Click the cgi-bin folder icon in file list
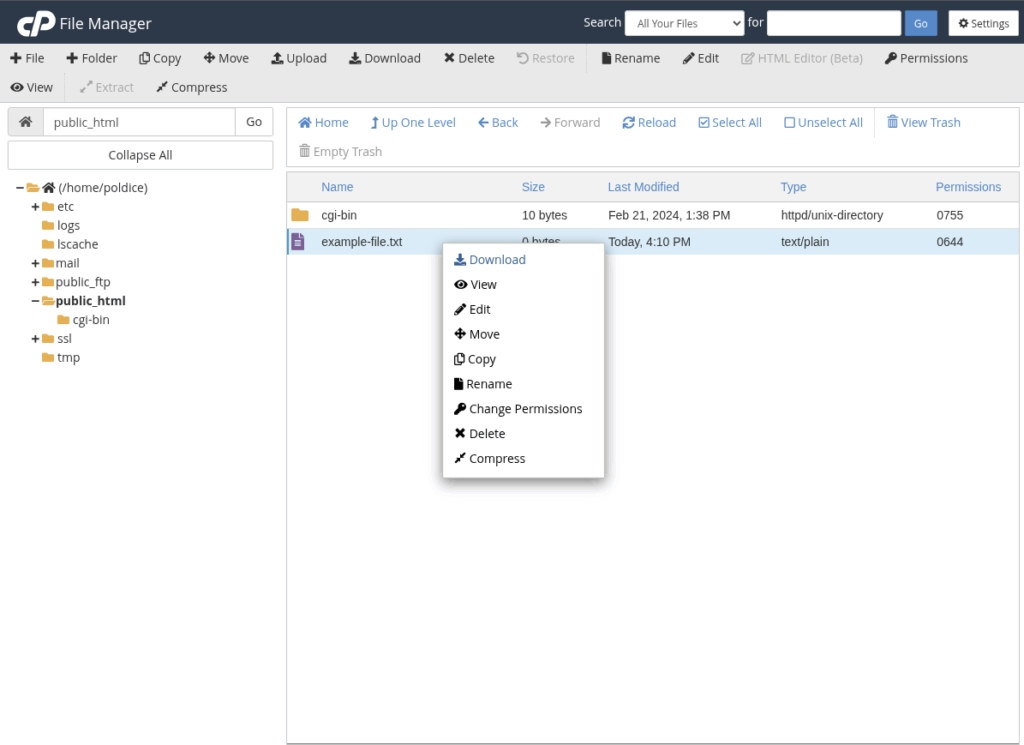The image size is (1024, 745). coord(300,215)
